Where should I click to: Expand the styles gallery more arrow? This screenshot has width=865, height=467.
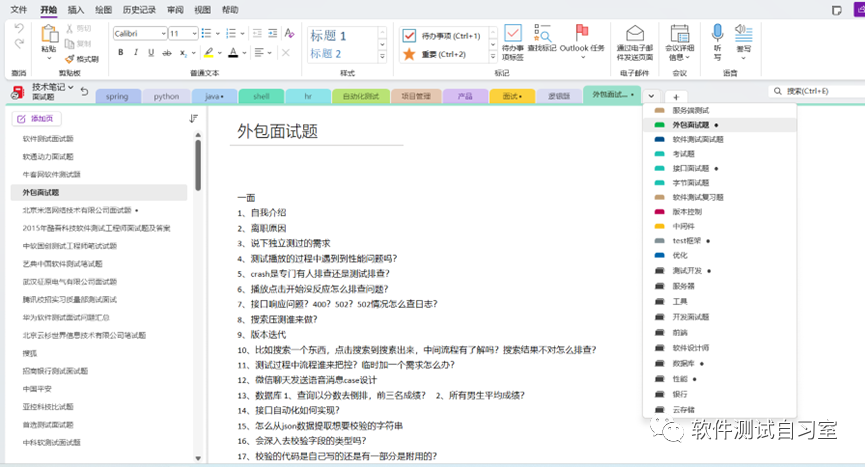382,57
